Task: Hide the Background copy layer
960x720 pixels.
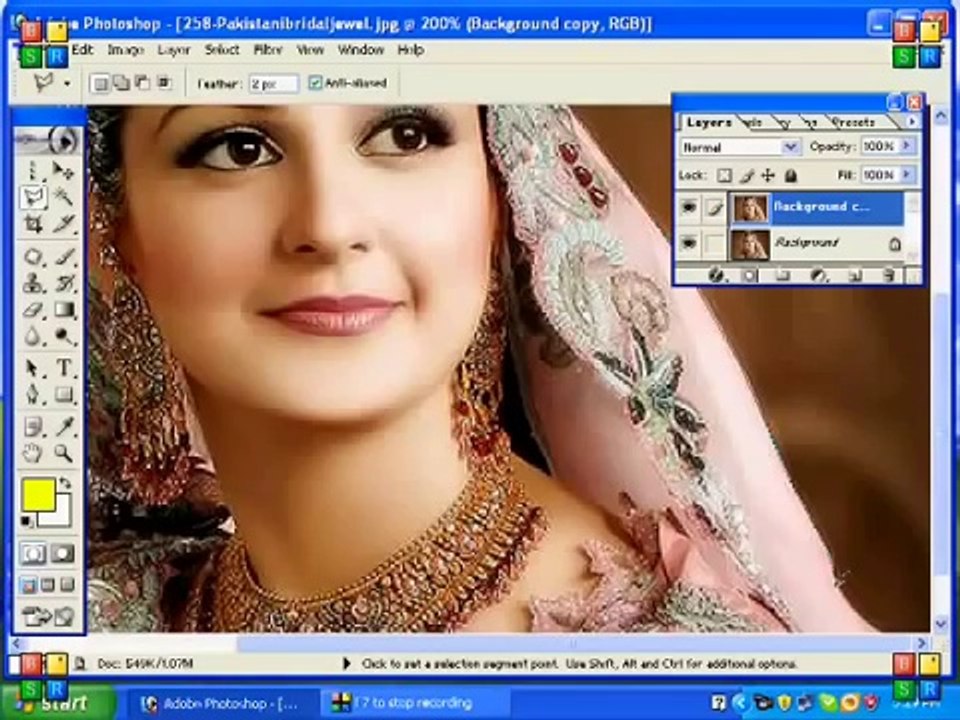Action: click(x=689, y=208)
